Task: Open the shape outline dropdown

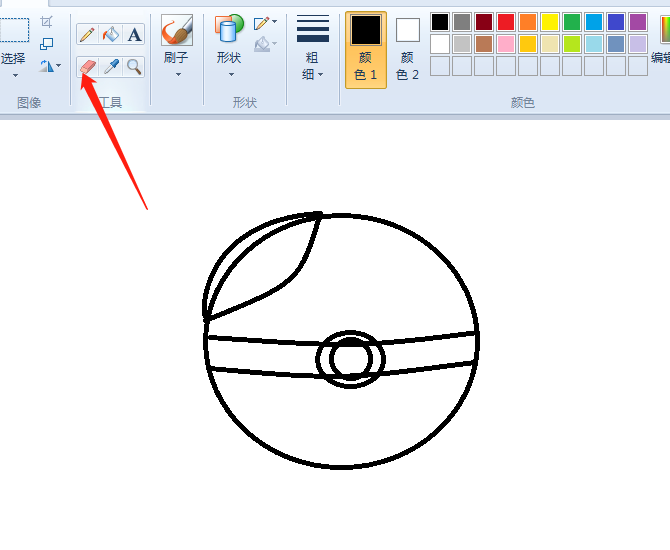Action: click(265, 23)
